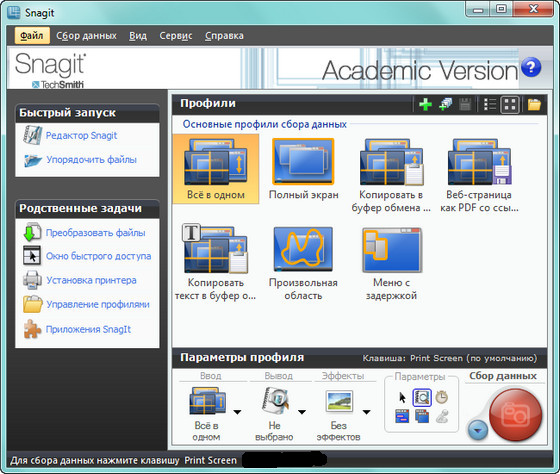Click the Эффекты landscape icon
The height and width of the screenshot is (474, 560).
point(339,401)
